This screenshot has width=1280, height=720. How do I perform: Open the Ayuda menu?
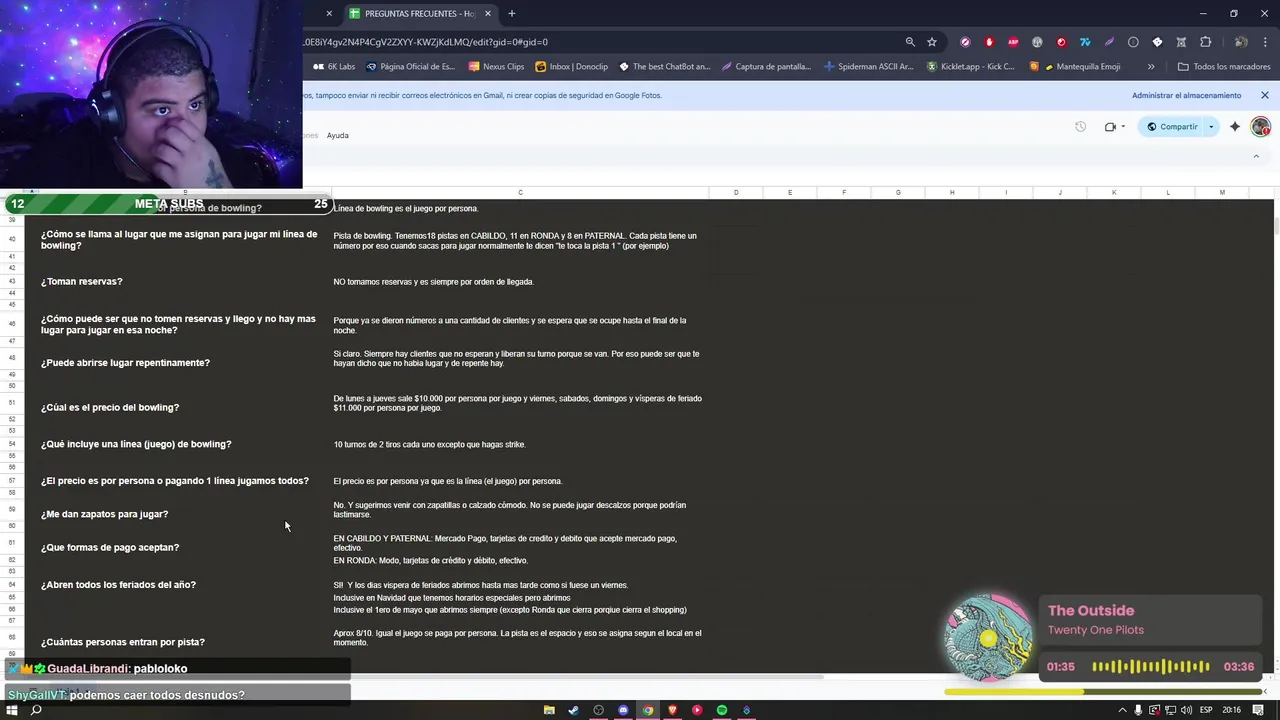337,135
